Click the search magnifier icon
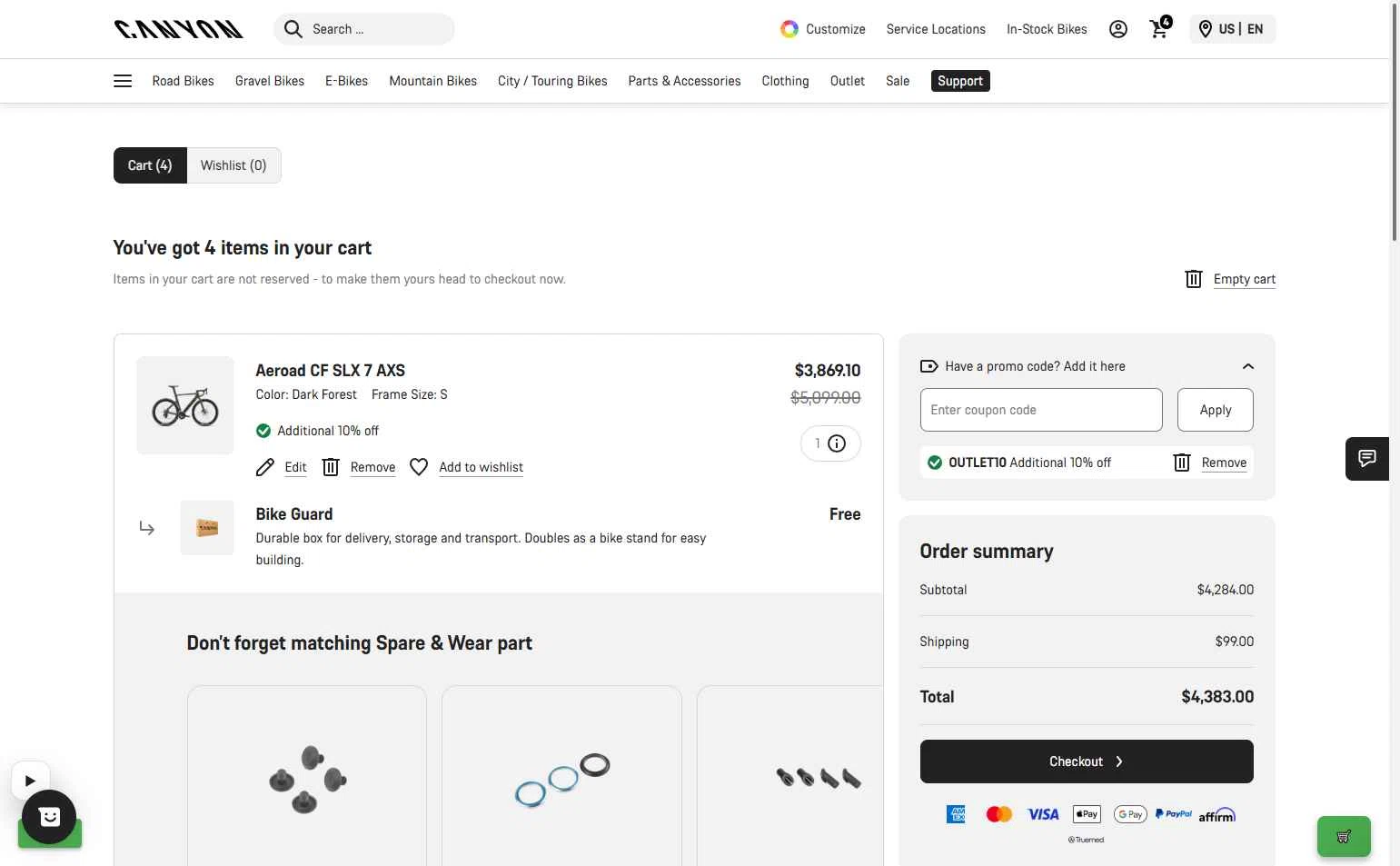Screen dimensions: 1400x866 coord(293,29)
